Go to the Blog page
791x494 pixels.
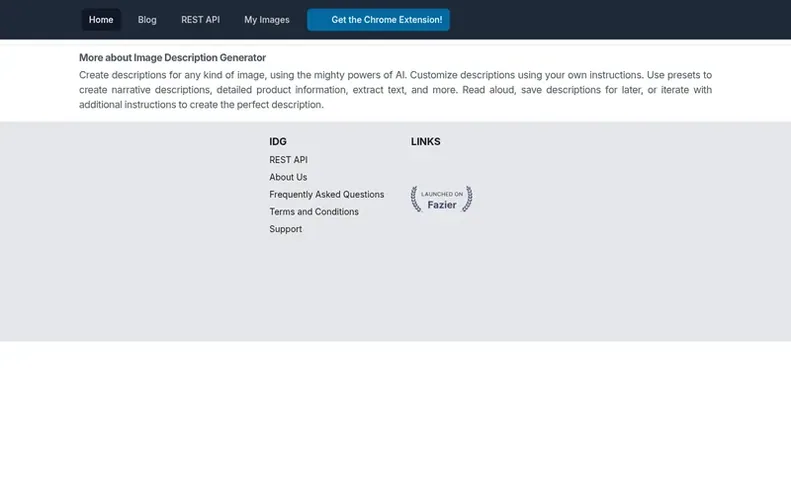pyautogui.click(x=147, y=20)
